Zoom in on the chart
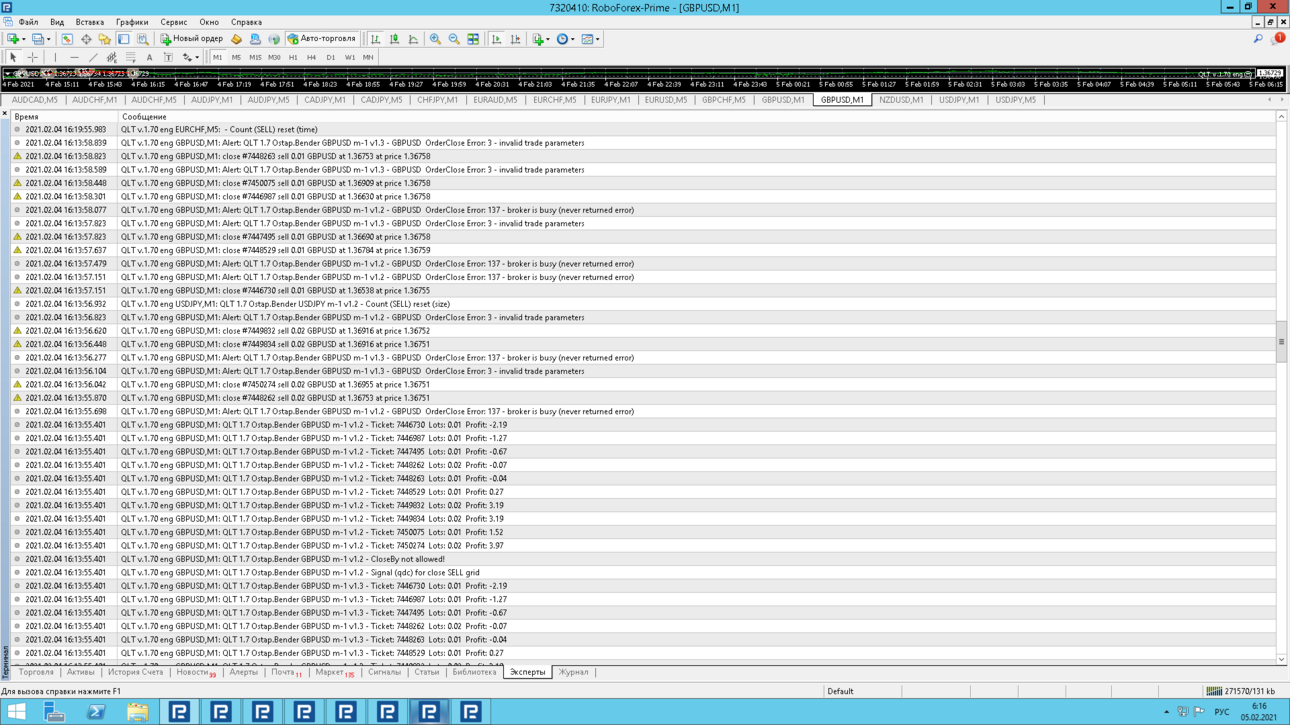Viewport: 1290px width, 725px height. [x=435, y=39]
